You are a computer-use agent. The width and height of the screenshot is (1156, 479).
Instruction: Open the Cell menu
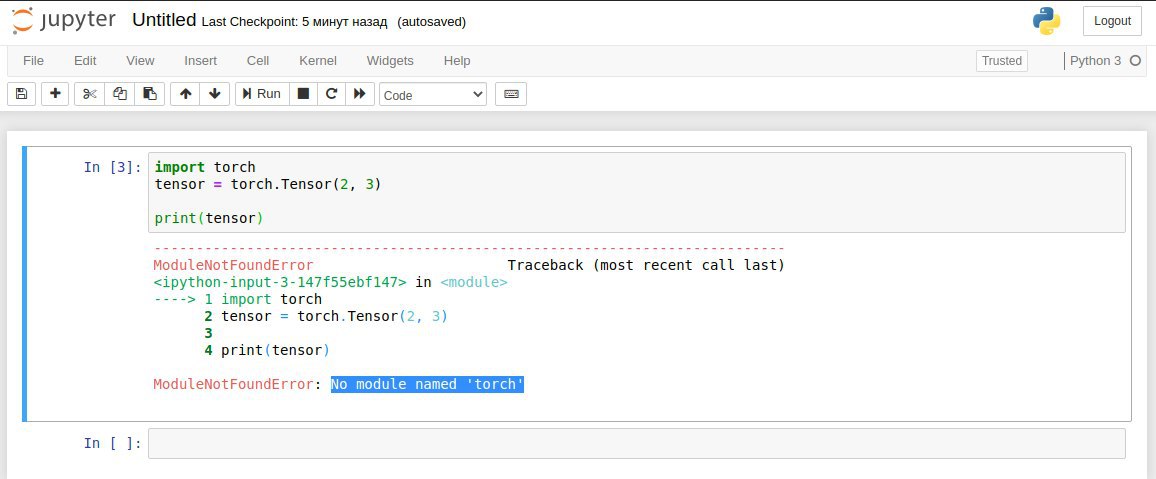258,60
